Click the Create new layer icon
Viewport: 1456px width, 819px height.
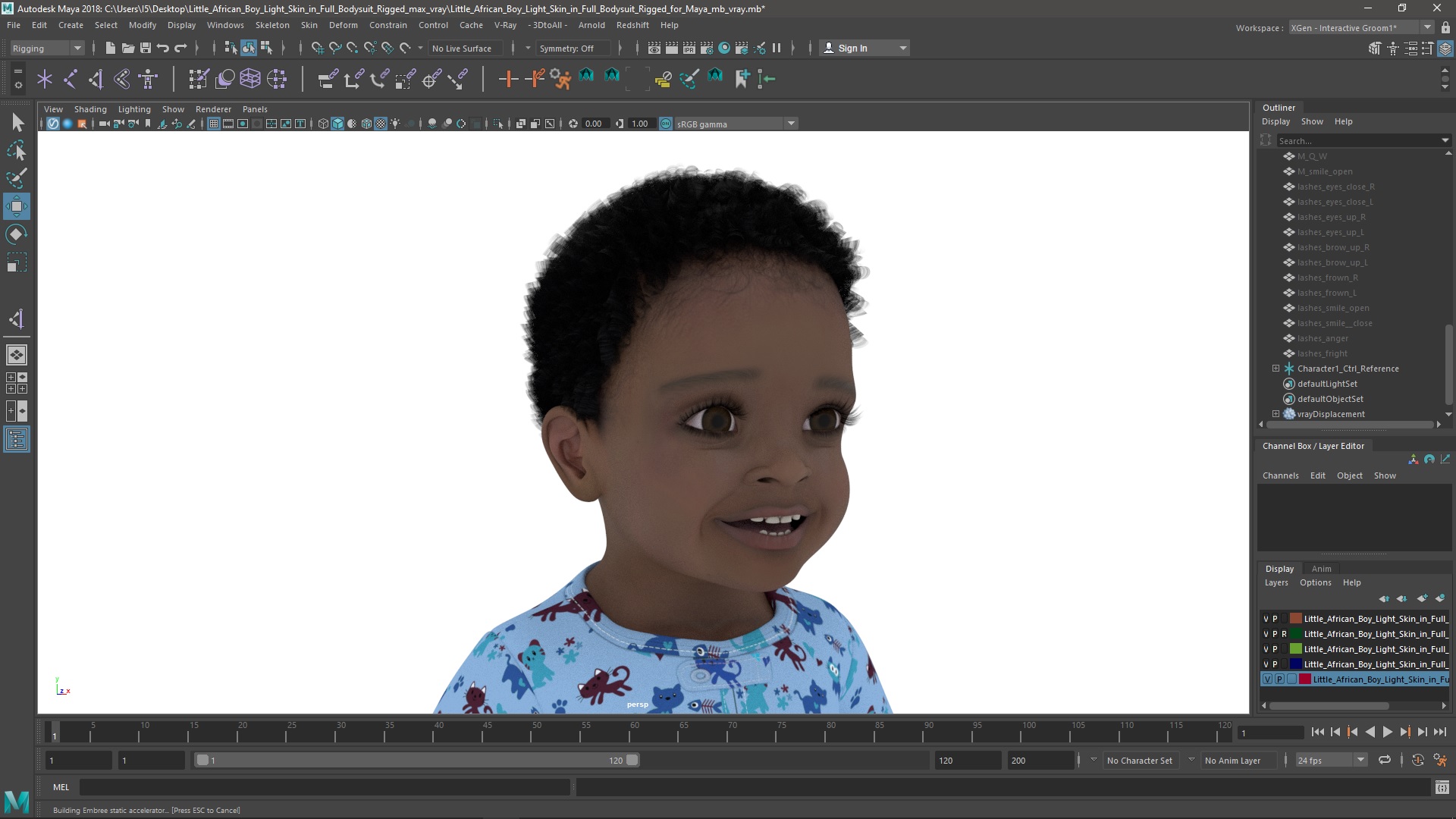(1422, 598)
